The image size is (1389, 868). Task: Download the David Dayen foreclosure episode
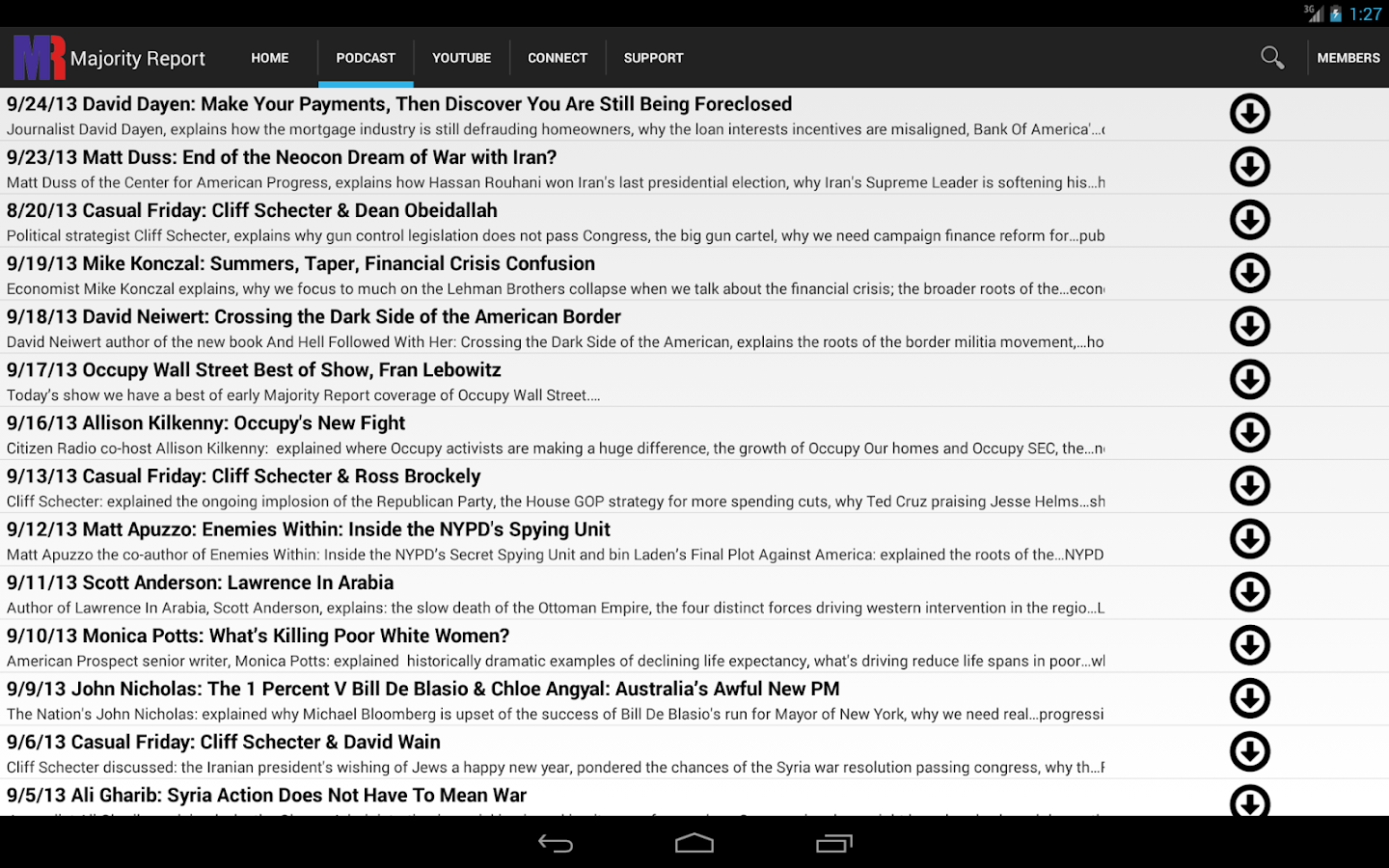point(1250,113)
